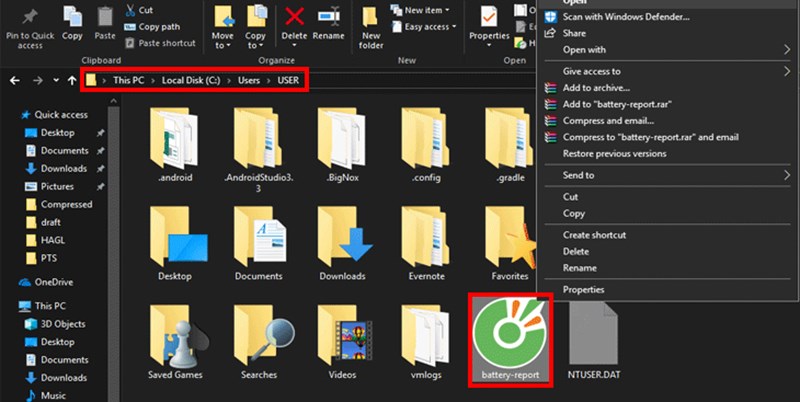Create a New folder from ribbon
Screen dimensions: 800x402
coord(371,28)
